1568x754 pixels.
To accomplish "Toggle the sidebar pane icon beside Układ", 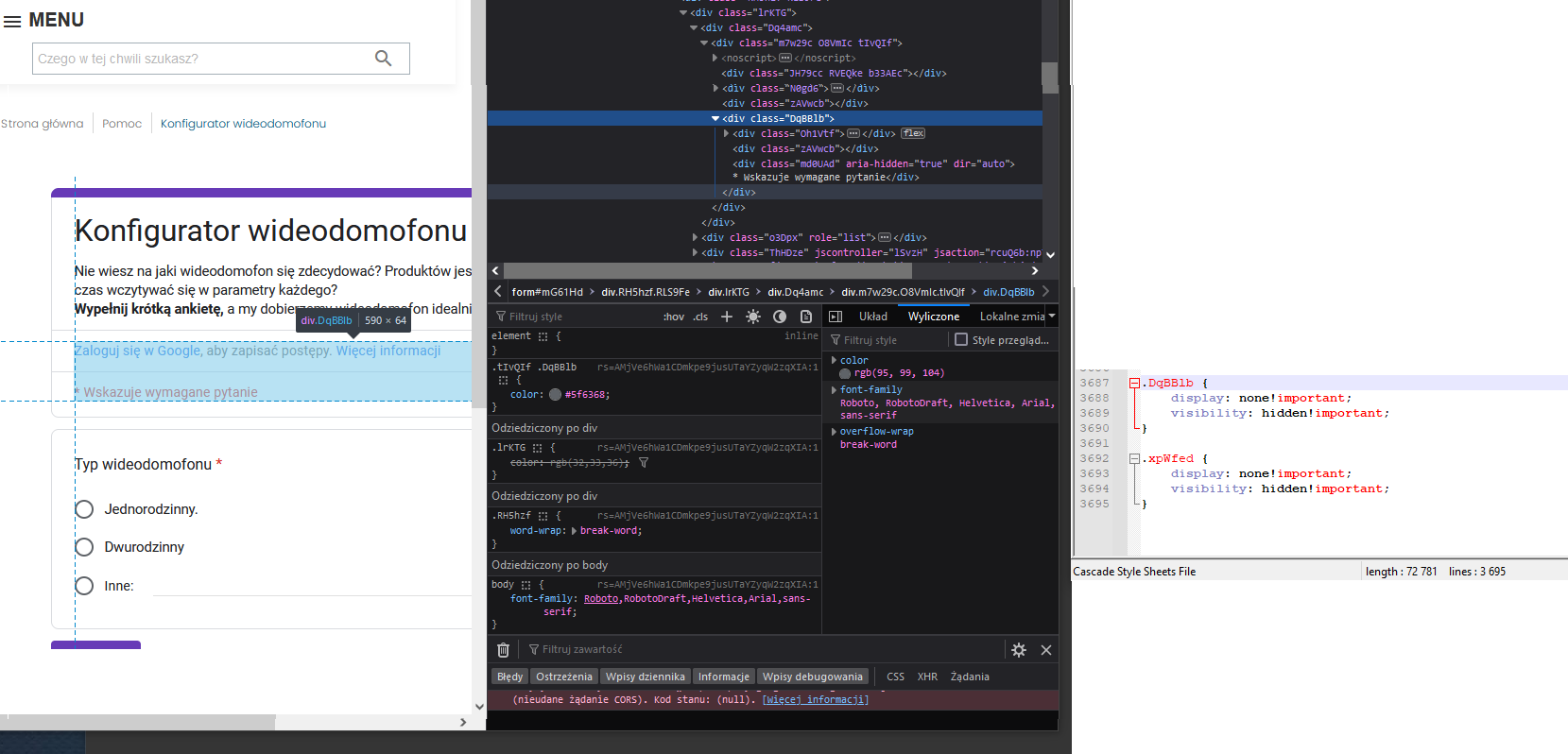I will tap(836, 317).
